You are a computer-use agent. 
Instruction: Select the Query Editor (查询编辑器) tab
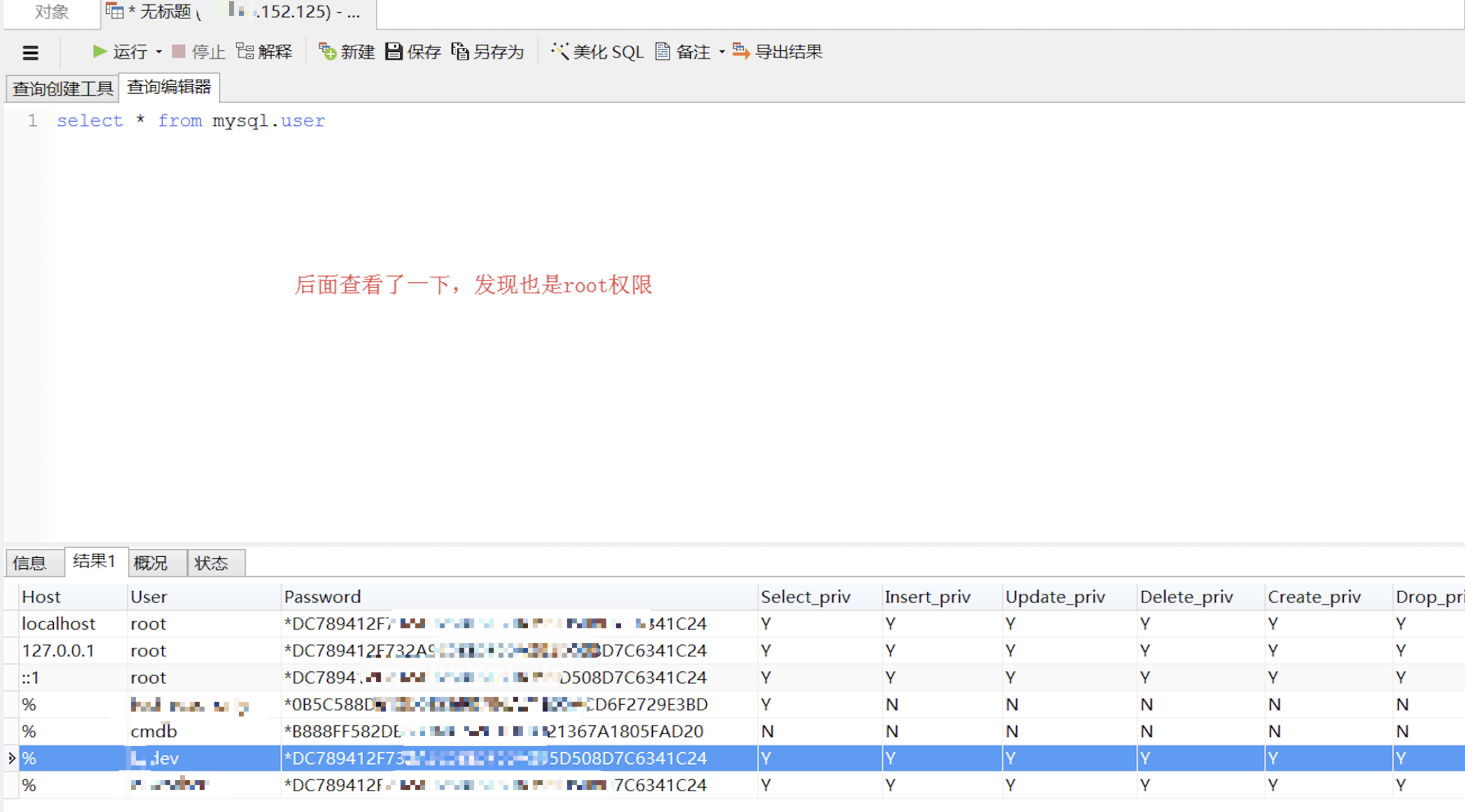169,87
